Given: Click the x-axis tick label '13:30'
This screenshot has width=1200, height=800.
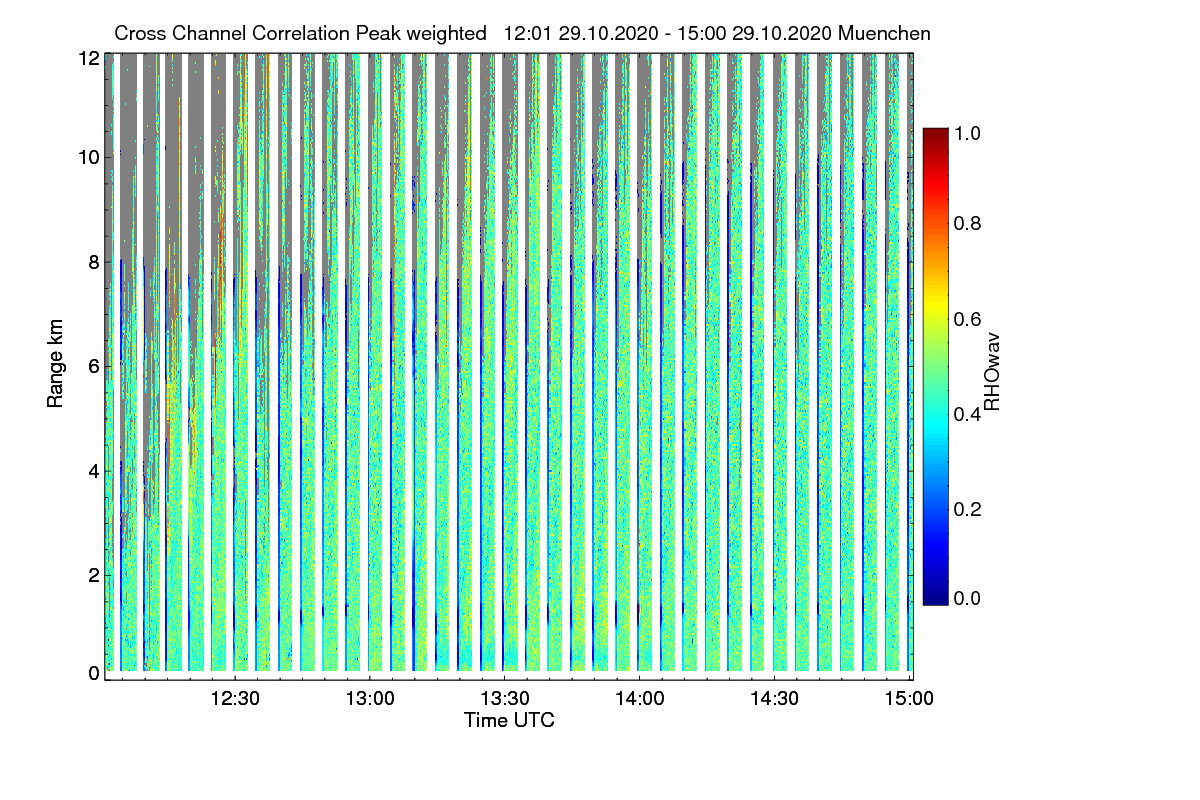Looking at the screenshot, I should (x=505, y=699).
